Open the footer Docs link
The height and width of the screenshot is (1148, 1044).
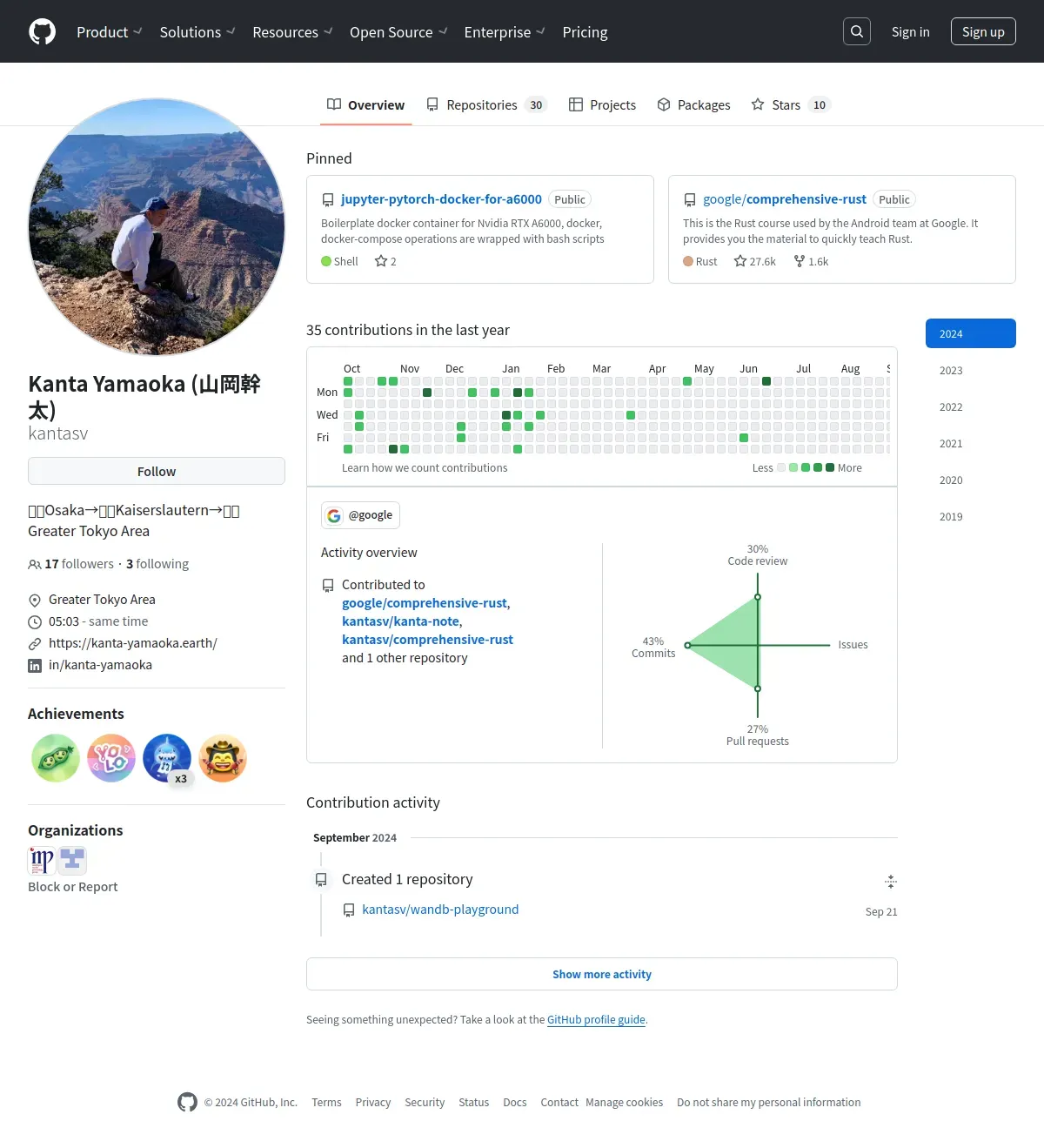tap(515, 1103)
